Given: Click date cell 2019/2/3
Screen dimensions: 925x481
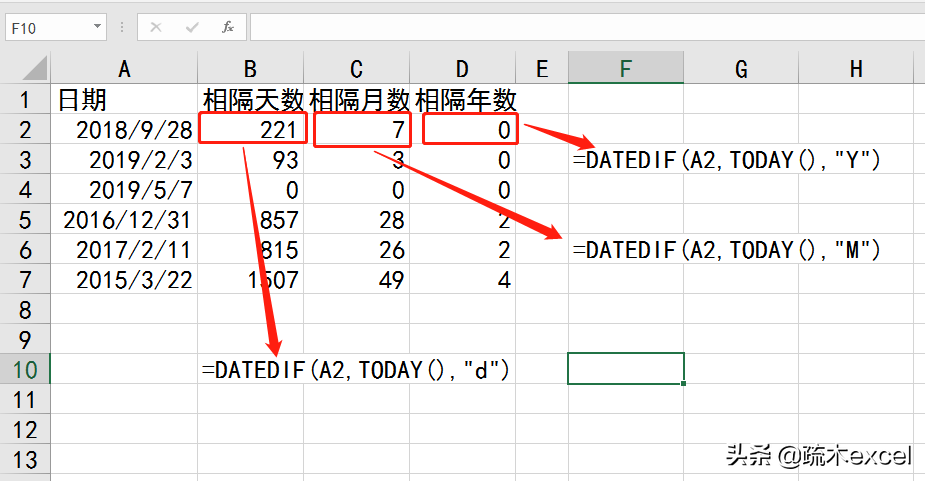Looking at the screenshot, I should 124,159.
